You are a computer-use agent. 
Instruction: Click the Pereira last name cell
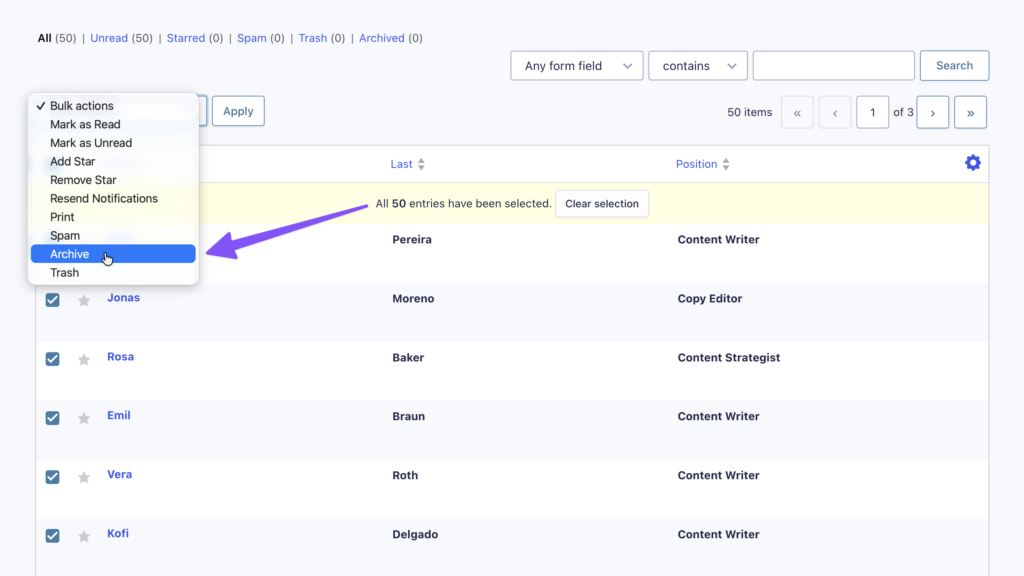412,240
